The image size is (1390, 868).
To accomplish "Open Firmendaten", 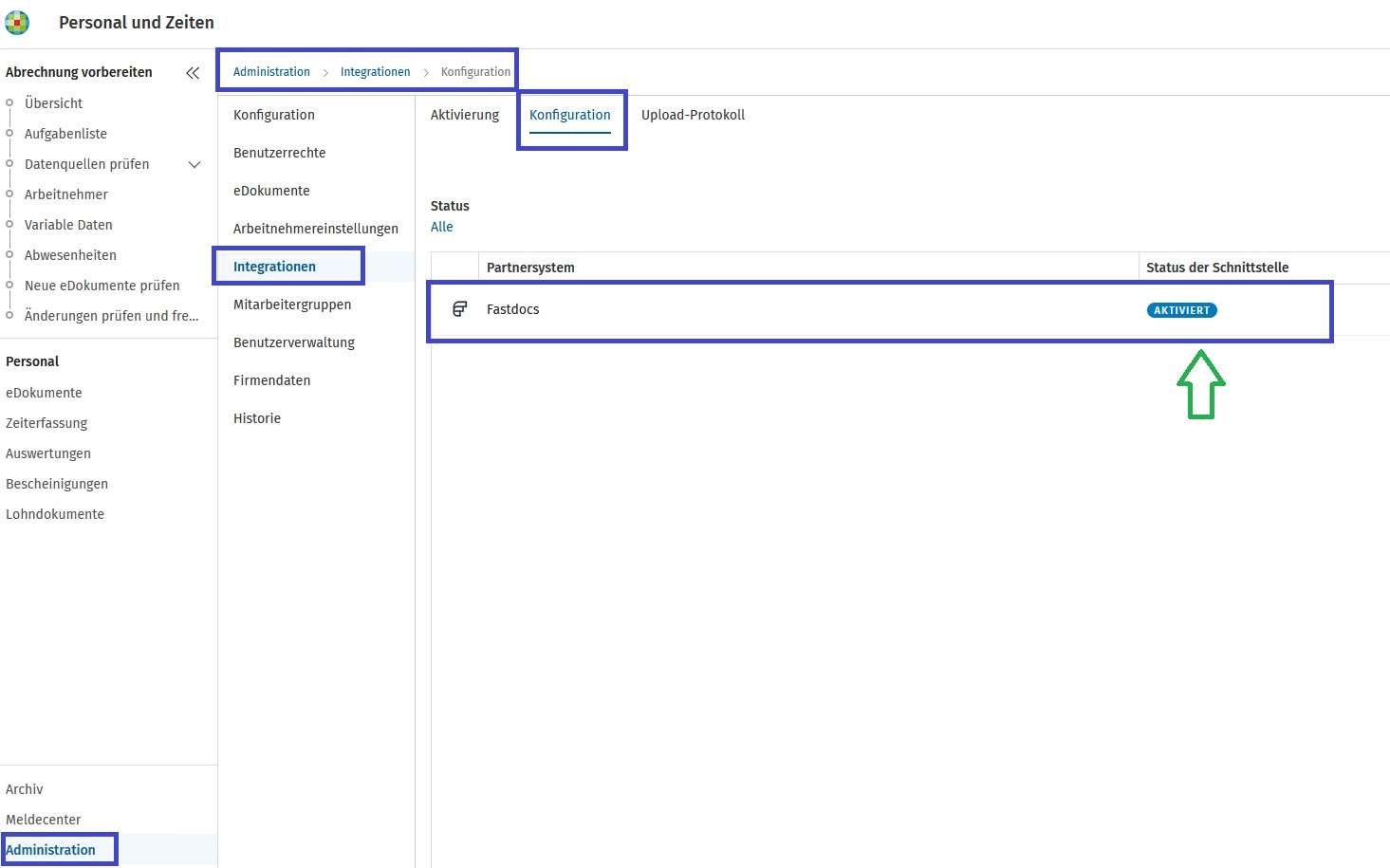I will coord(272,380).
